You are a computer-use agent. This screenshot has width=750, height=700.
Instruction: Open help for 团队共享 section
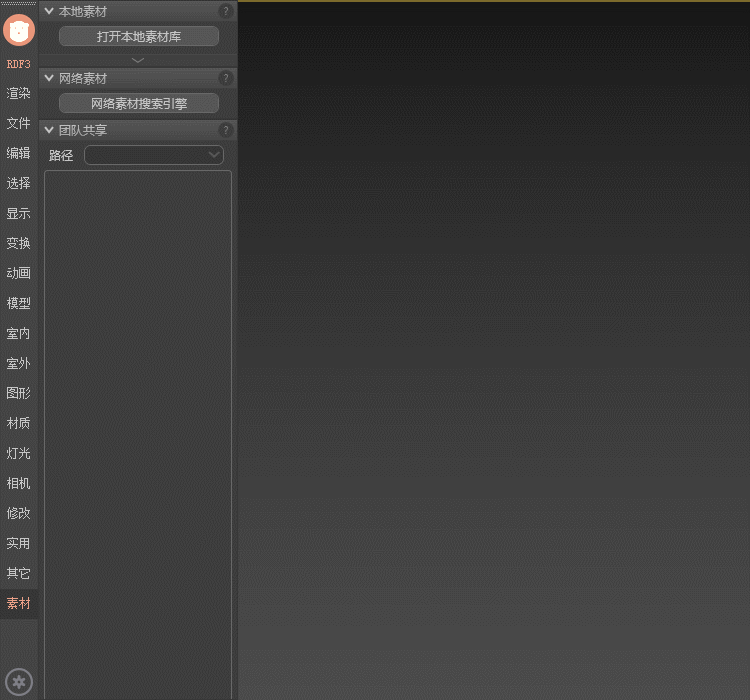pyautogui.click(x=226, y=130)
